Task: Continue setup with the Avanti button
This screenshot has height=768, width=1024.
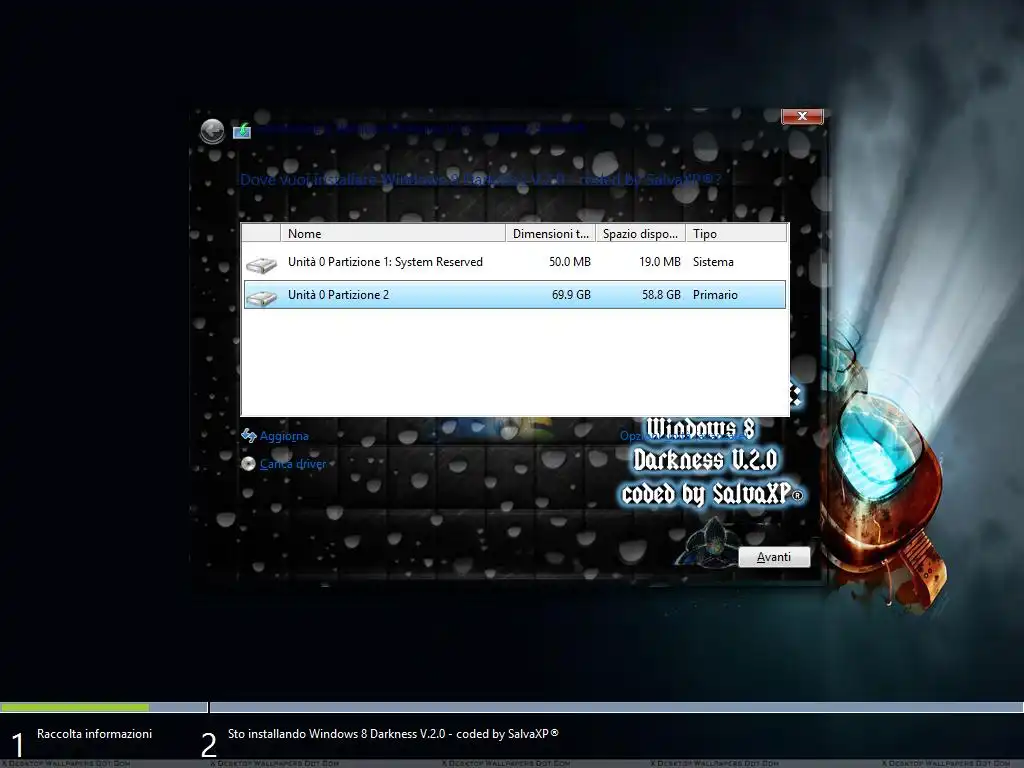Action: (774, 557)
